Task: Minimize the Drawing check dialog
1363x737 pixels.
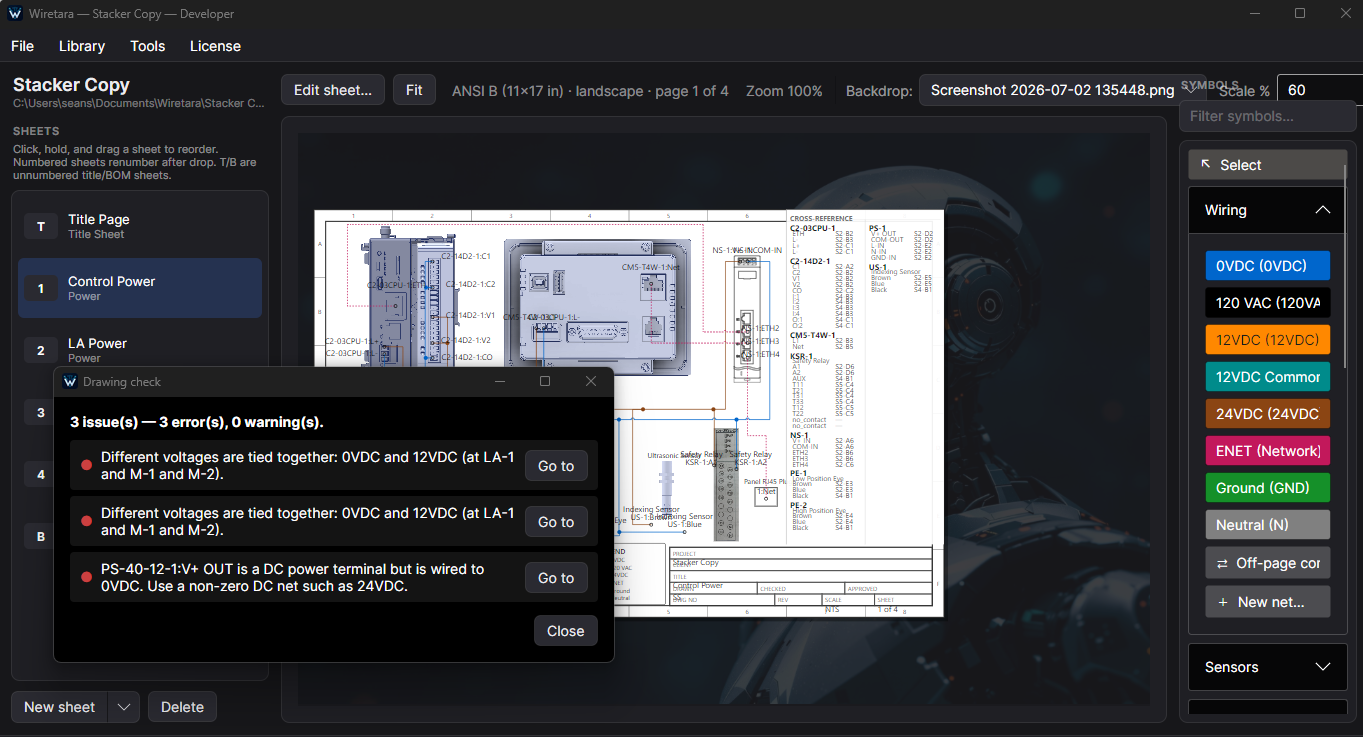Action: point(500,381)
